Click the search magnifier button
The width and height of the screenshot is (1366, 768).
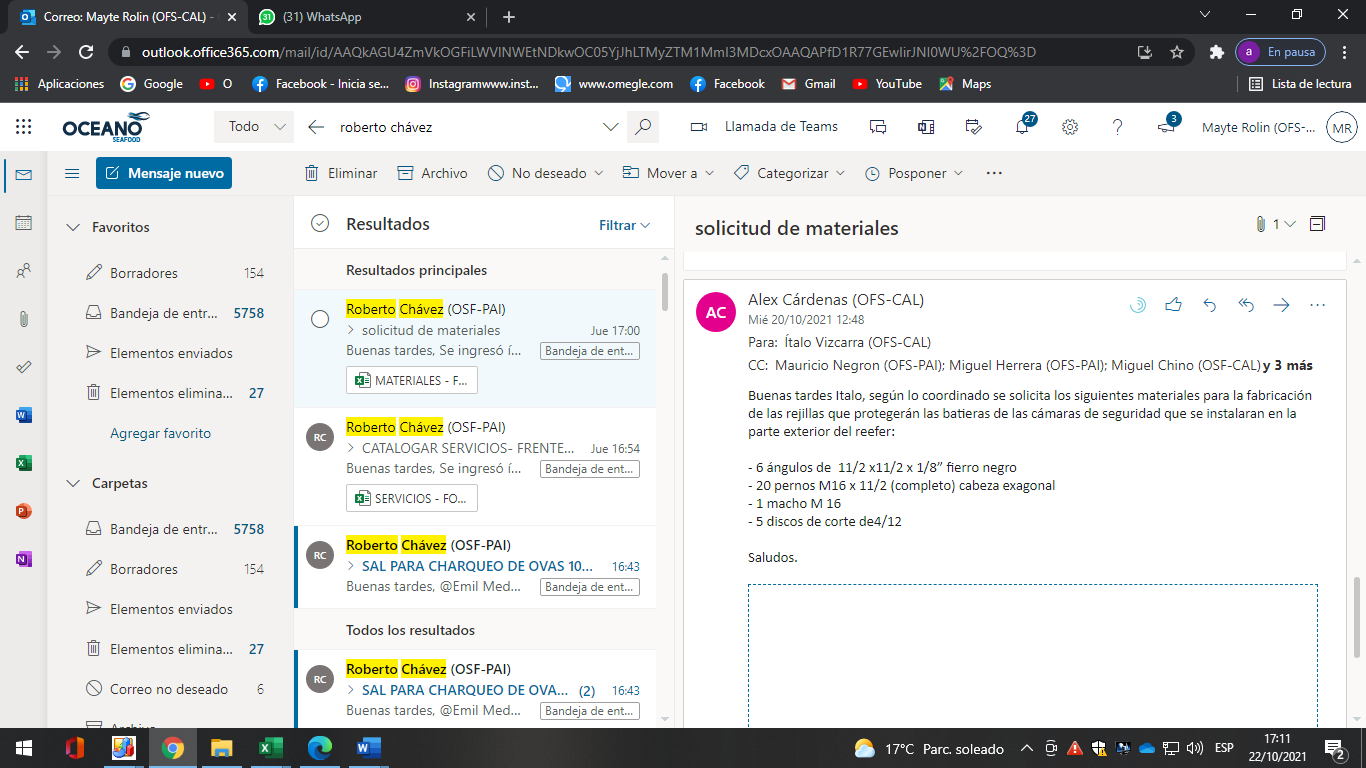point(643,127)
